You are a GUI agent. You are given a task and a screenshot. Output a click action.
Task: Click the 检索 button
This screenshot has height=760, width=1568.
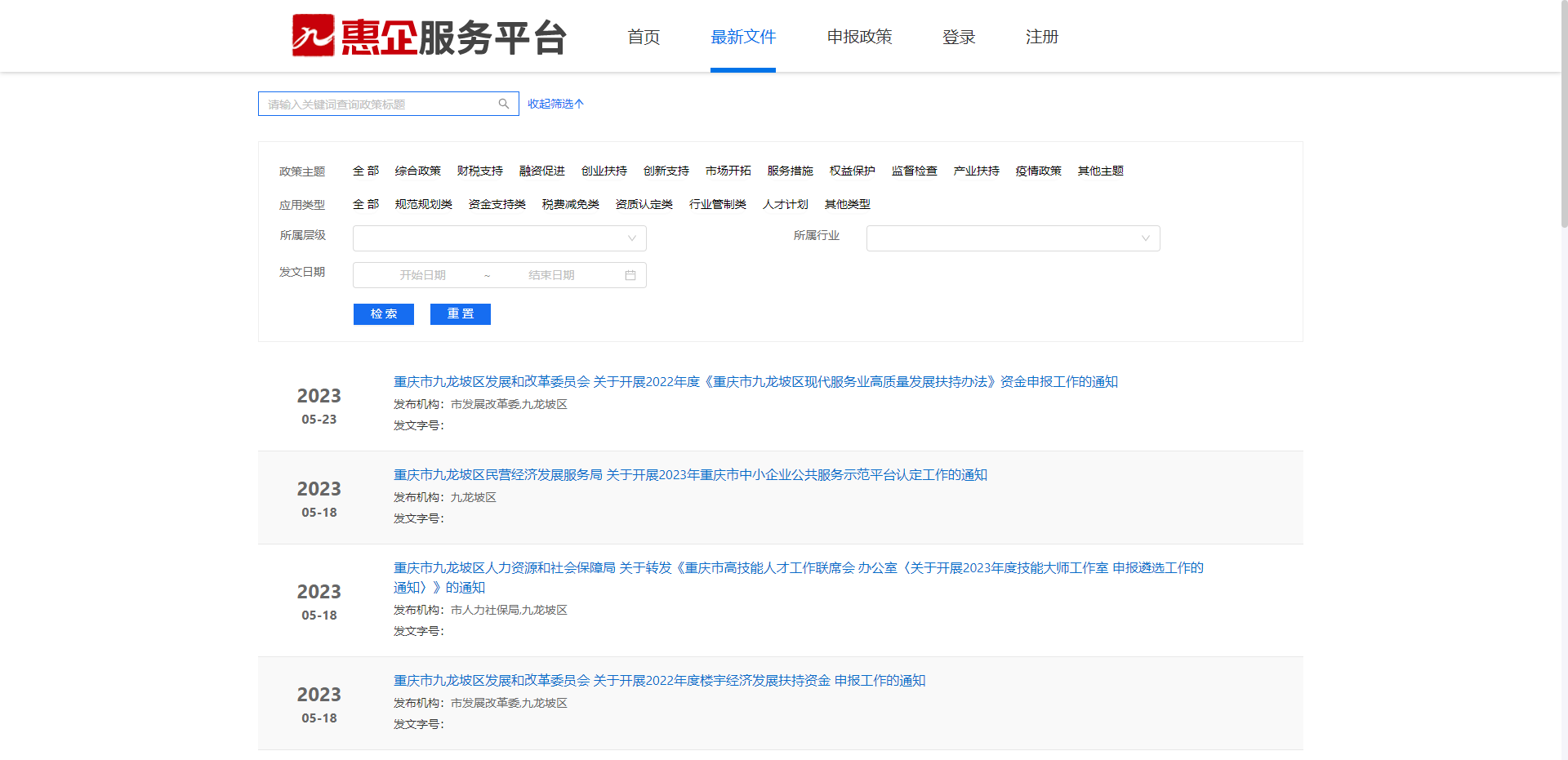tap(384, 314)
